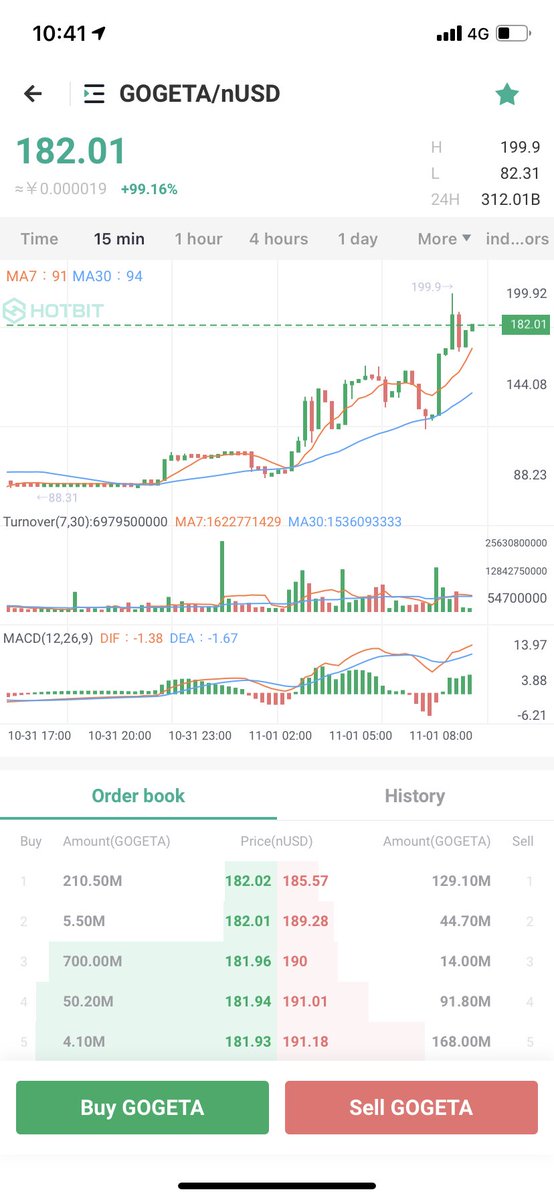Switch to the History tab
The image size is (554, 1200).
click(414, 796)
